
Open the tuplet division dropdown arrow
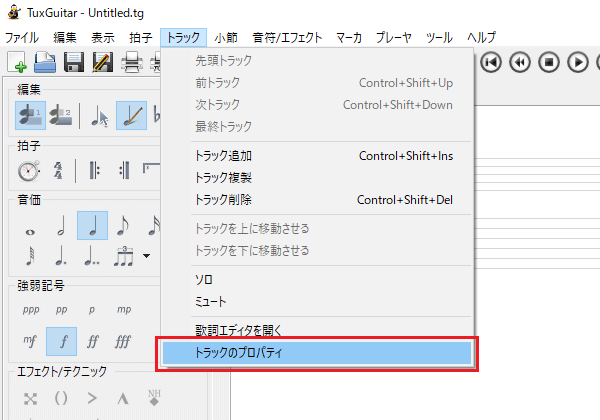click(147, 256)
